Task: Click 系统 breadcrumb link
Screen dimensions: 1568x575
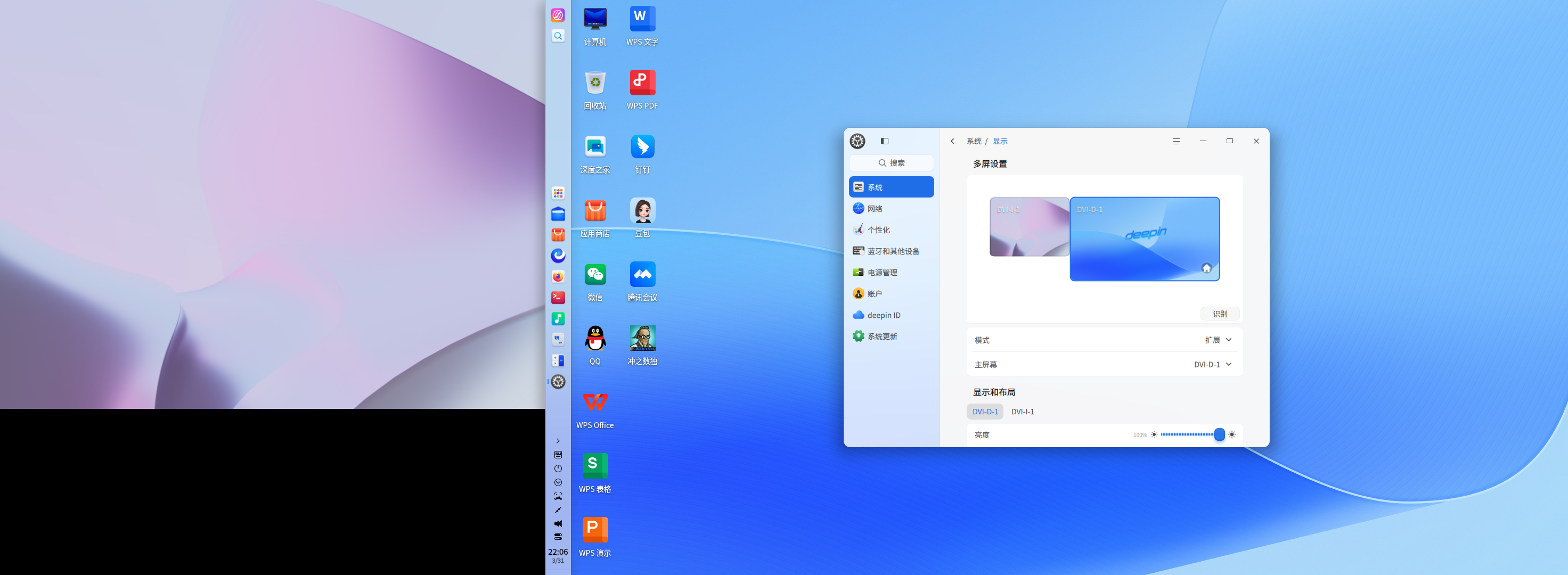Action: 974,141
